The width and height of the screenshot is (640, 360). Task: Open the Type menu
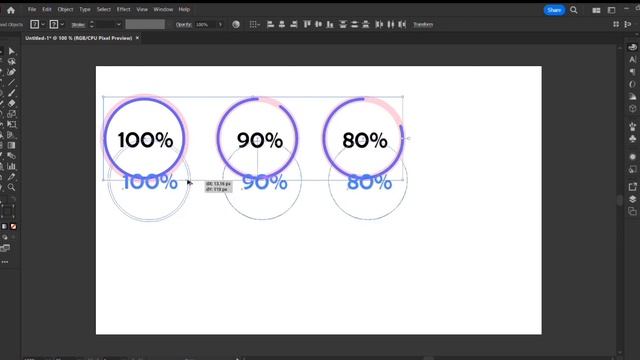point(85,9)
